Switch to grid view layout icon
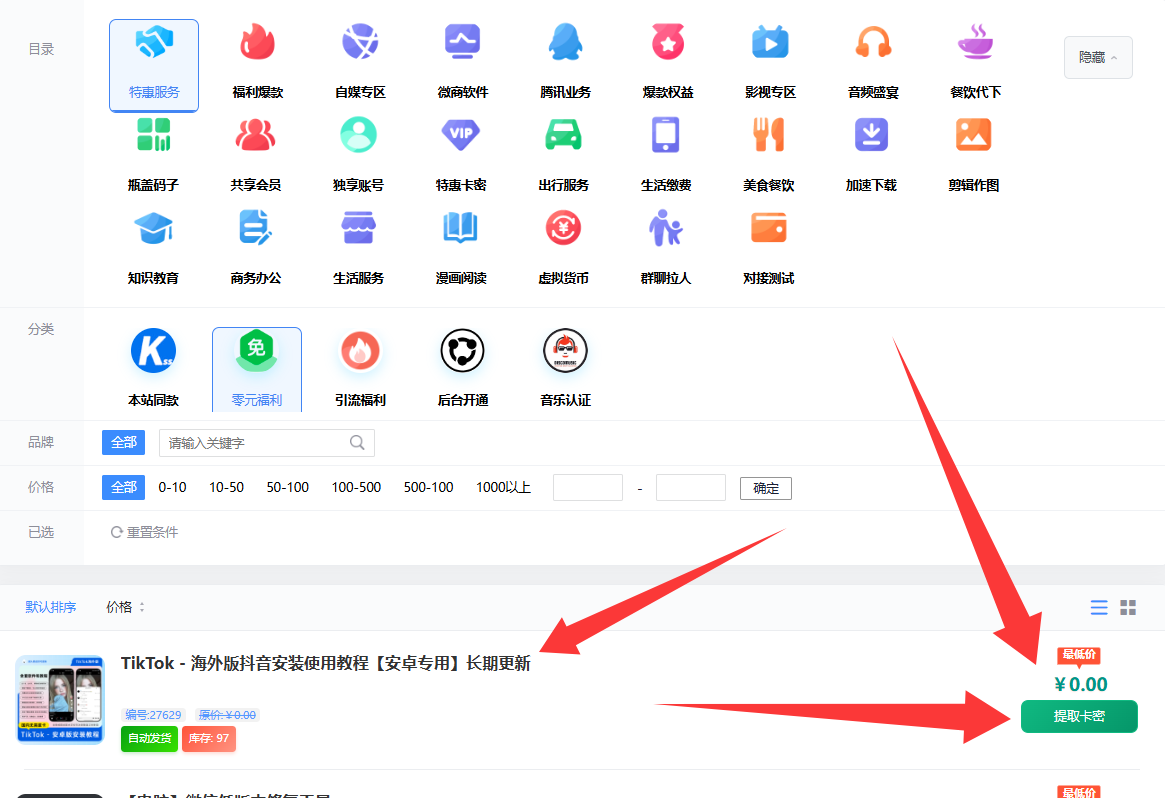The height and width of the screenshot is (798, 1165). tap(1128, 608)
